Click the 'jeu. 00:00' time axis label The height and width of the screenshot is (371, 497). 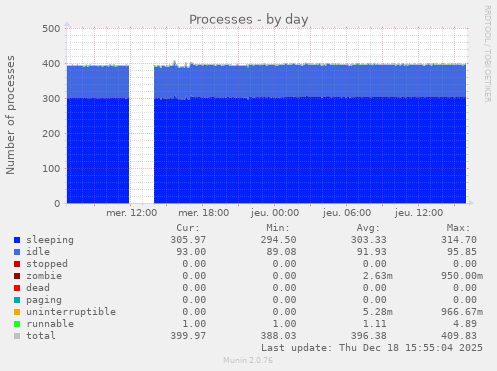pos(275,213)
